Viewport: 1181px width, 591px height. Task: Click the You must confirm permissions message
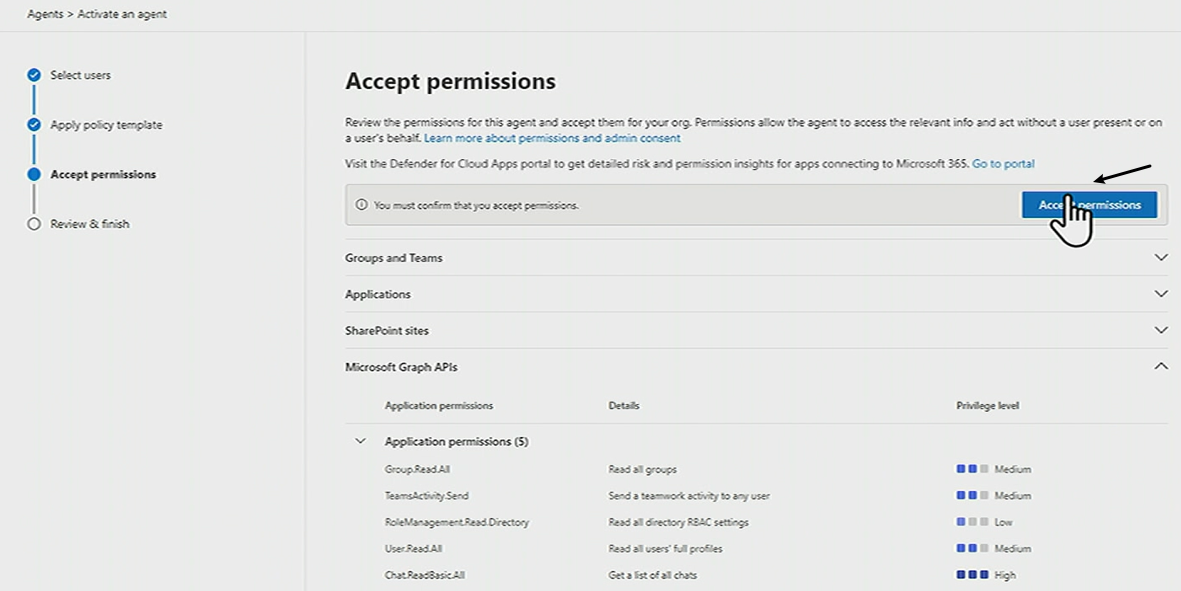pos(476,205)
